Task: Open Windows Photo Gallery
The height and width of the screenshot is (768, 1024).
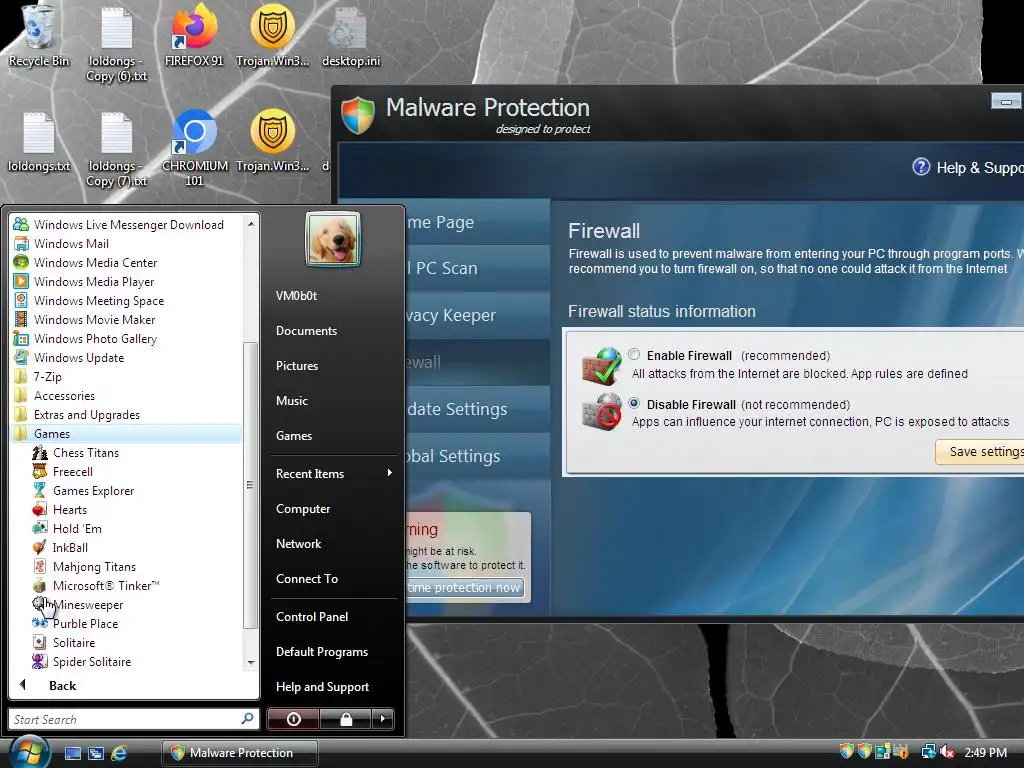Action: coord(95,338)
